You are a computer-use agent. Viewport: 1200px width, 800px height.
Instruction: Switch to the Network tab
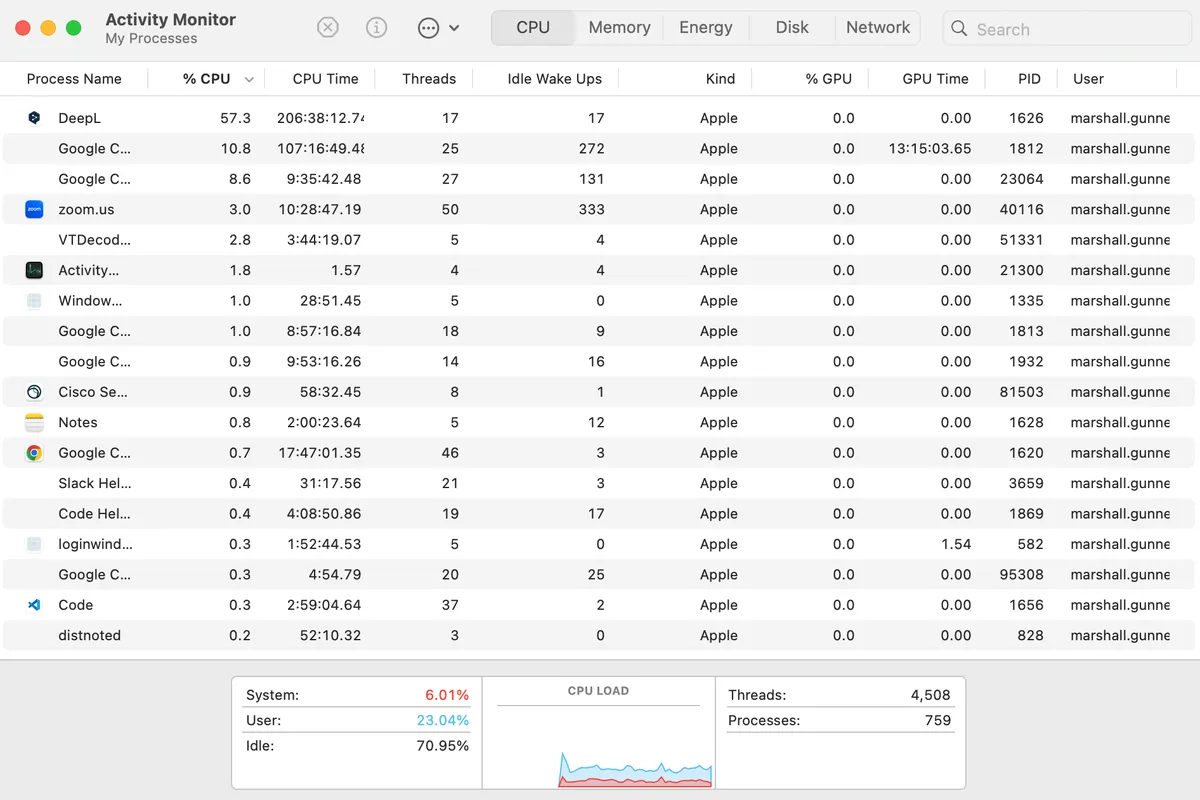(878, 28)
